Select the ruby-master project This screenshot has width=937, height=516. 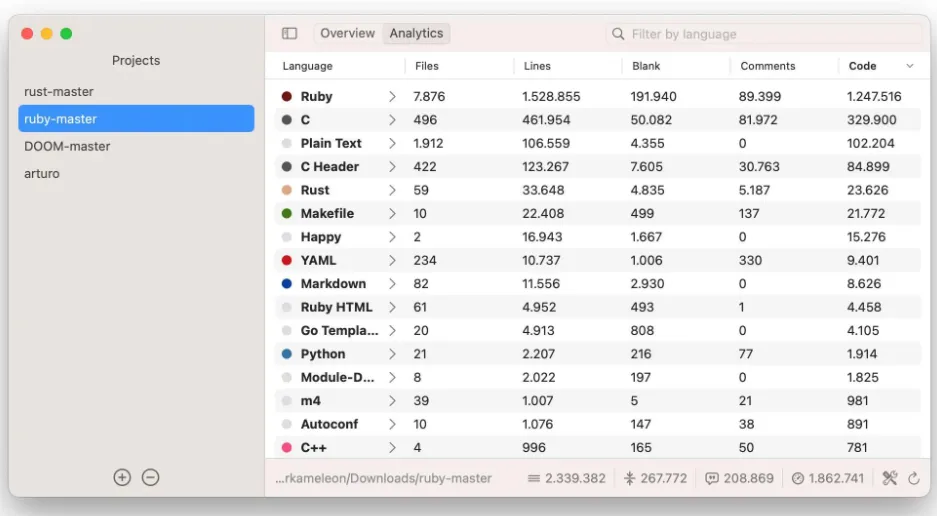[136, 118]
